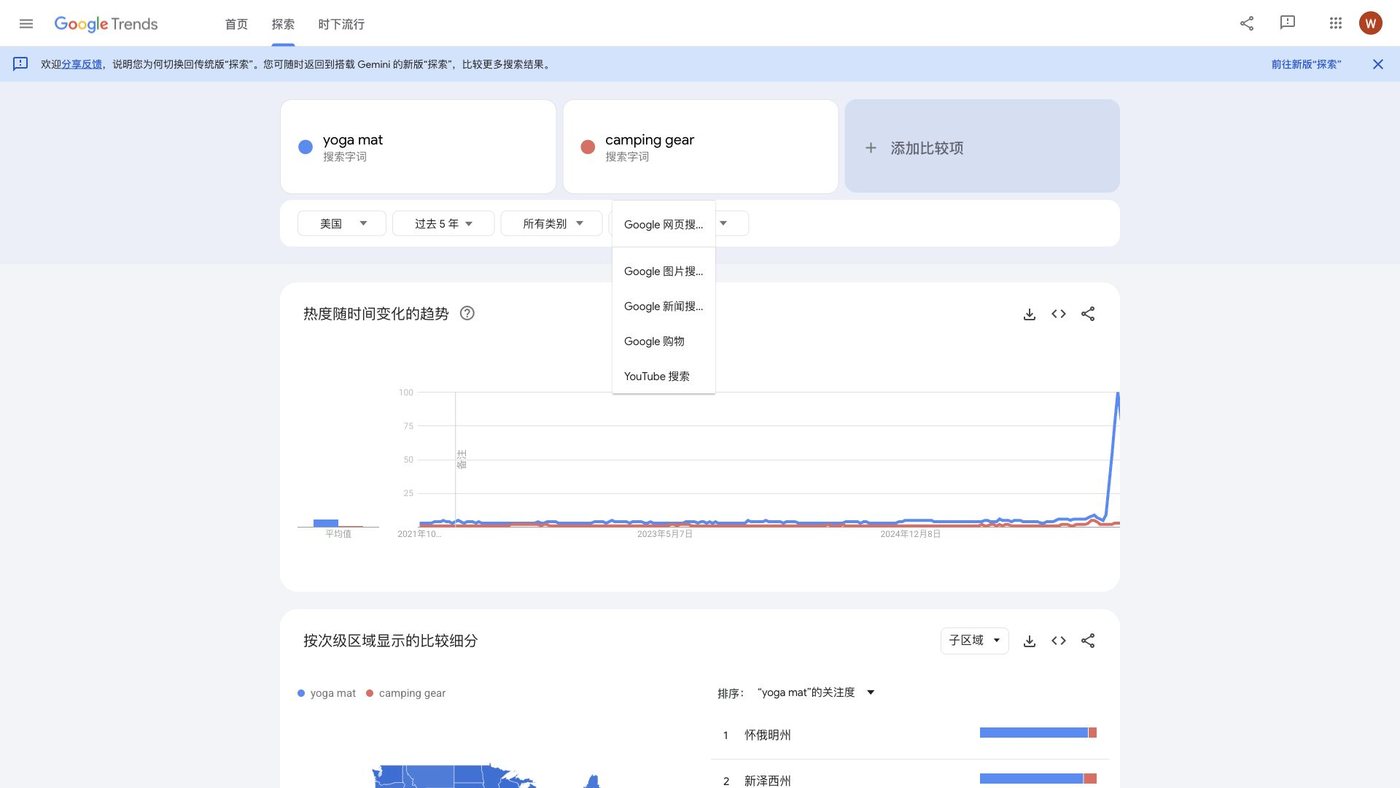Image resolution: width=1400 pixels, height=788 pixels.
Task: Open the main hamburger menu
Action: pyautogui.click(x=26, y=23)
